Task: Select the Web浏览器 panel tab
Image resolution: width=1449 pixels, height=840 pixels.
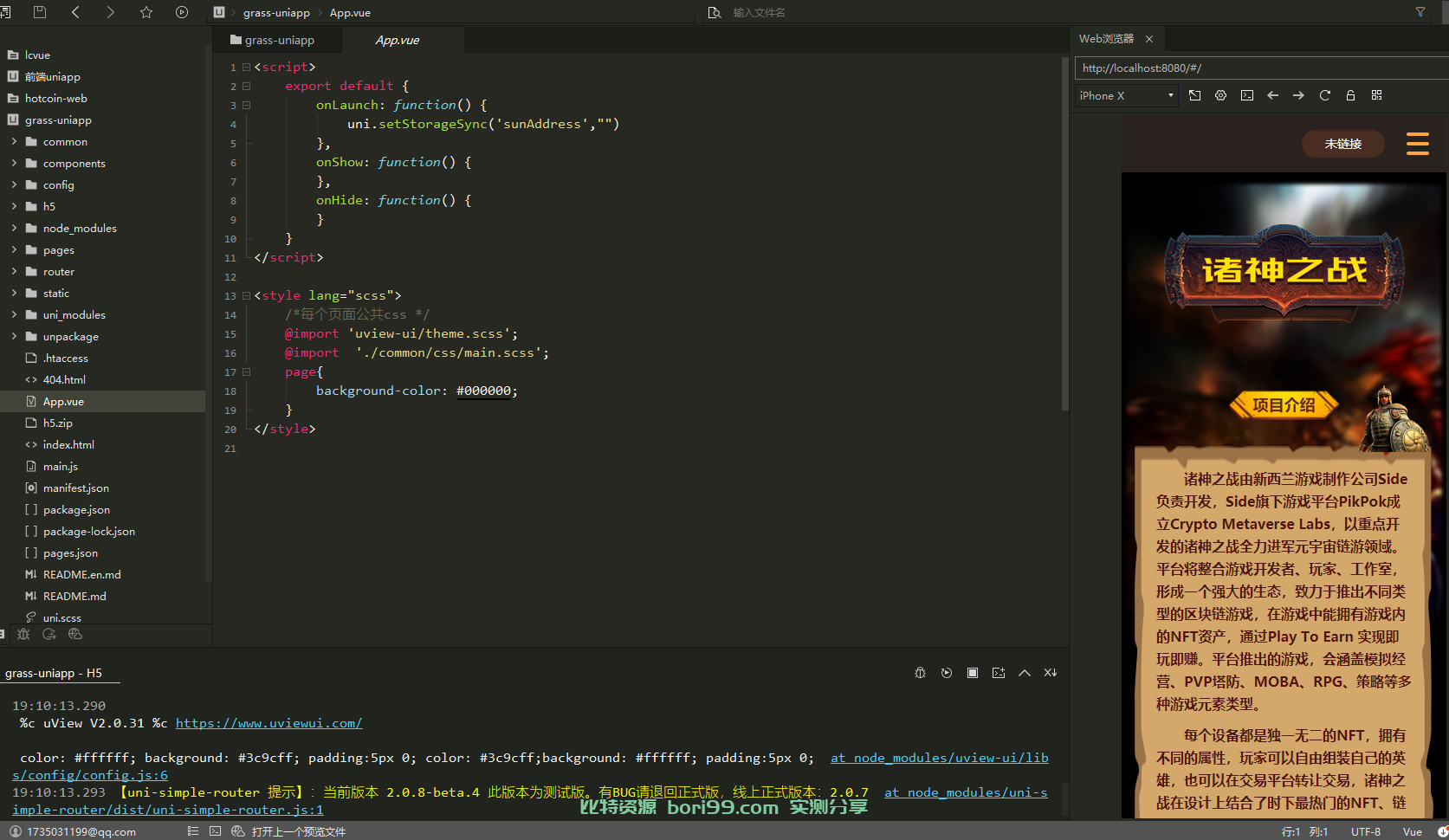Action: [x=1106, y=39]
